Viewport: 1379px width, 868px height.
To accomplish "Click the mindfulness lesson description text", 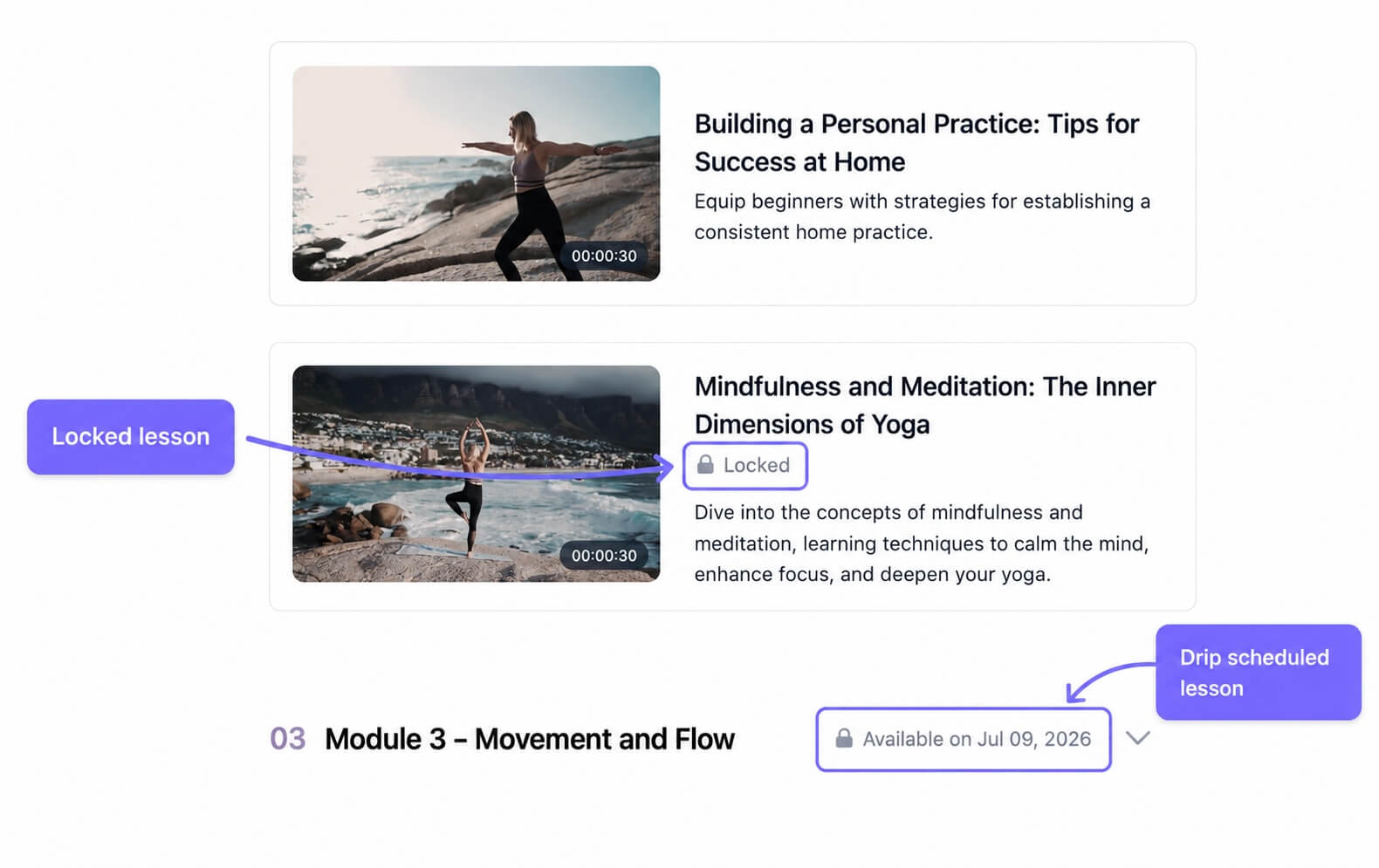I will tap(922, 543).
